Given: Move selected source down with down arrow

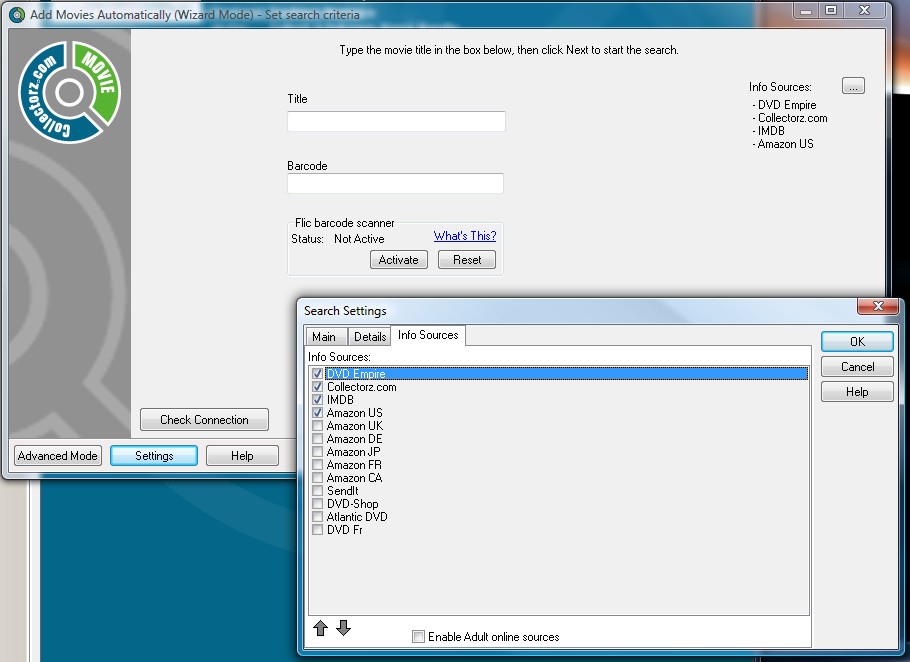Looking at the screenshot, I should pyautogui.click(x=344, y=628).
